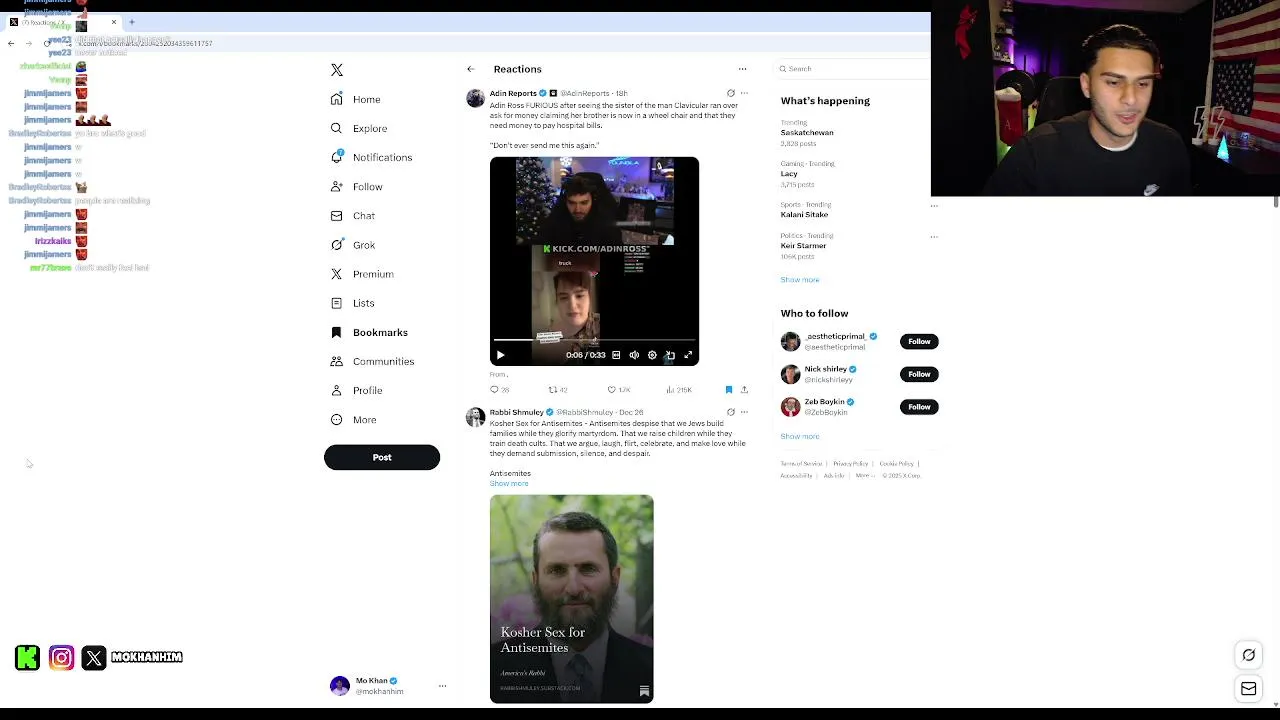
Task: Click the Communities sidebar icon
Action: 337,361
